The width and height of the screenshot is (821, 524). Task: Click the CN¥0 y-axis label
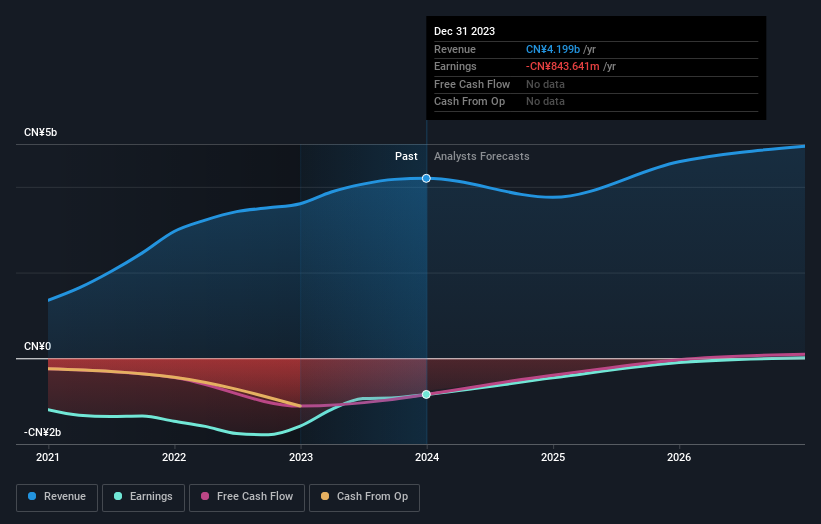click(37, 347)
